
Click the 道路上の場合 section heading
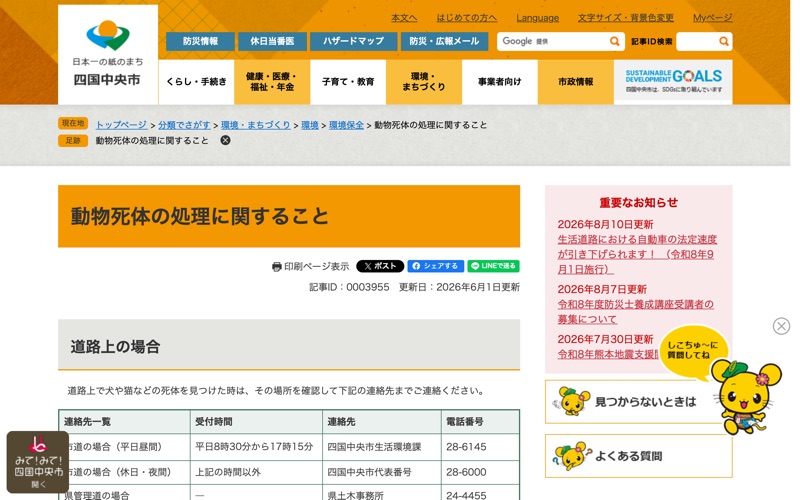[115, 347]
